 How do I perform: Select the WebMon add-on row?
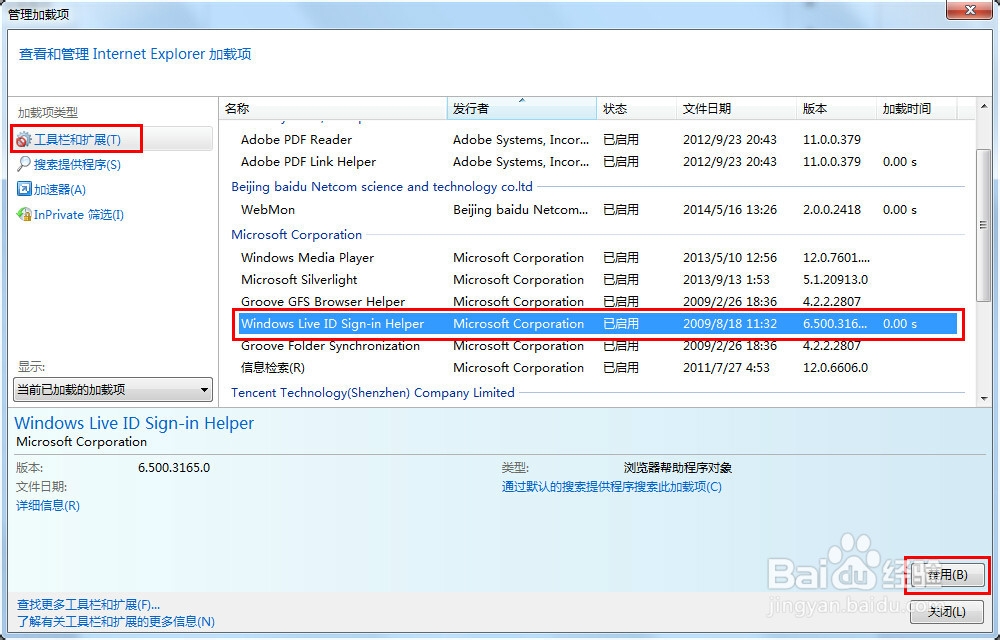[269, 210]
